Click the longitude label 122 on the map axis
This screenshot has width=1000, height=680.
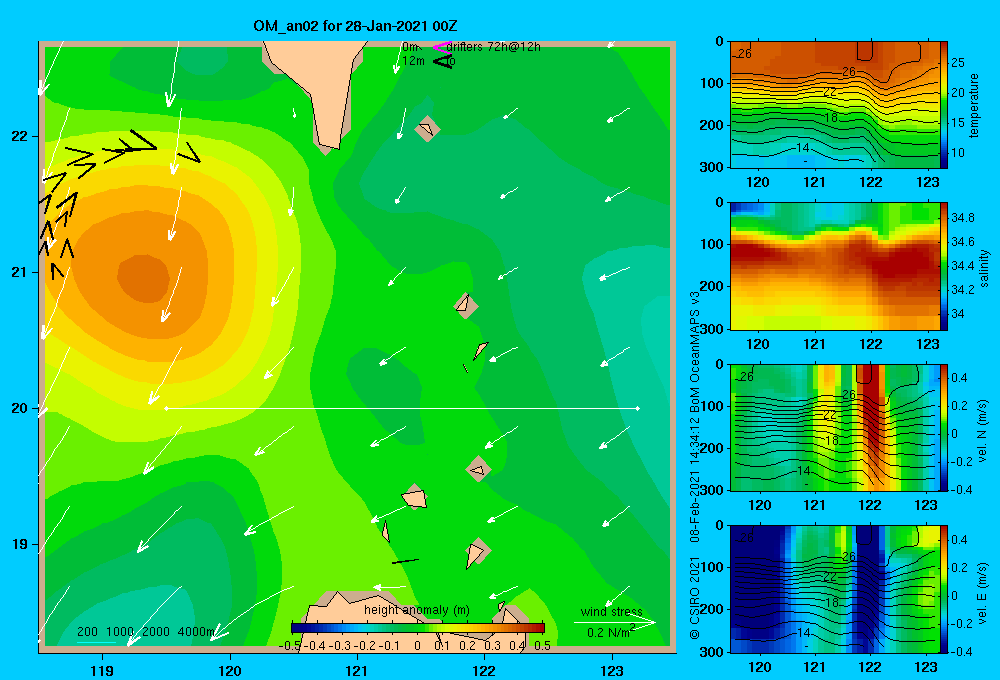(484, 671)
